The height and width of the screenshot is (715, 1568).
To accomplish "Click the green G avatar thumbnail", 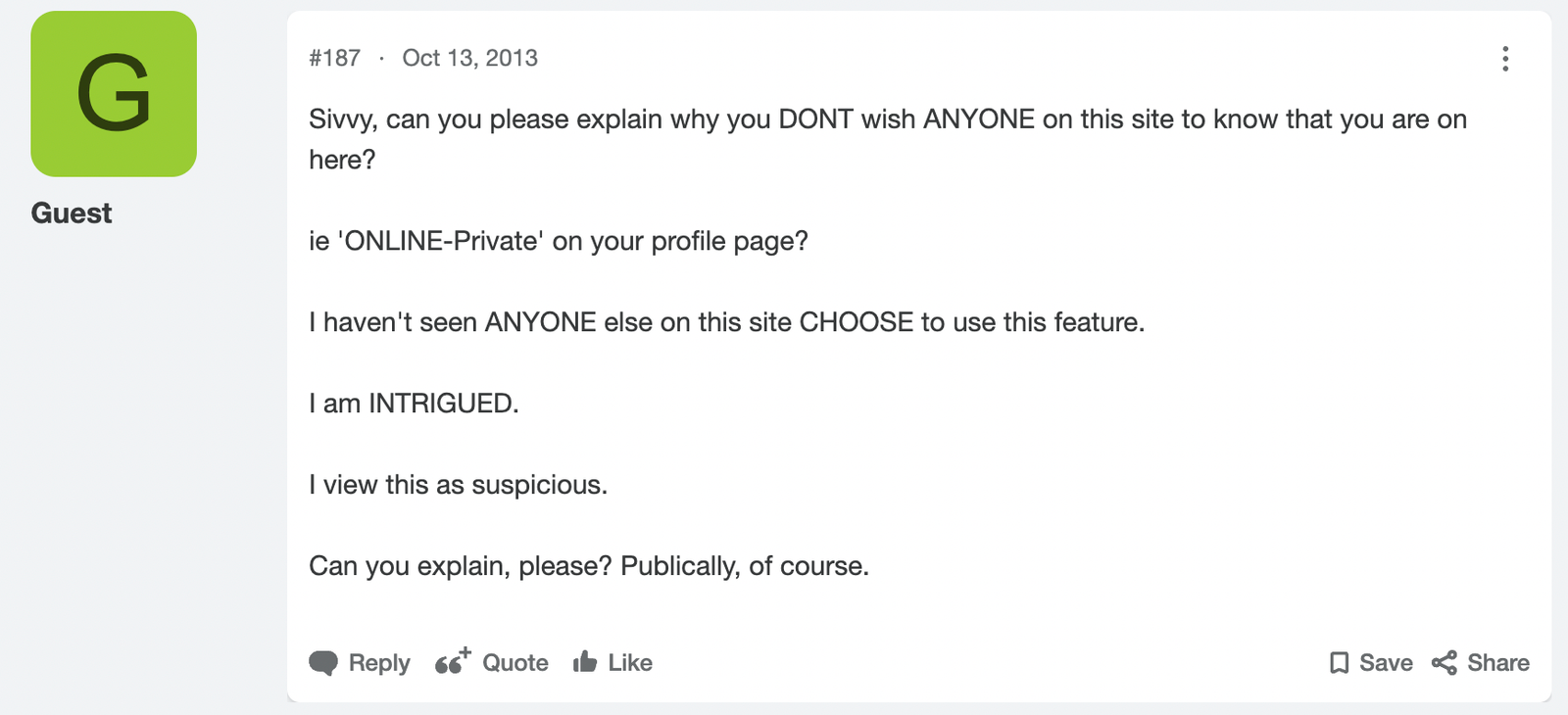I will [114, 94].
